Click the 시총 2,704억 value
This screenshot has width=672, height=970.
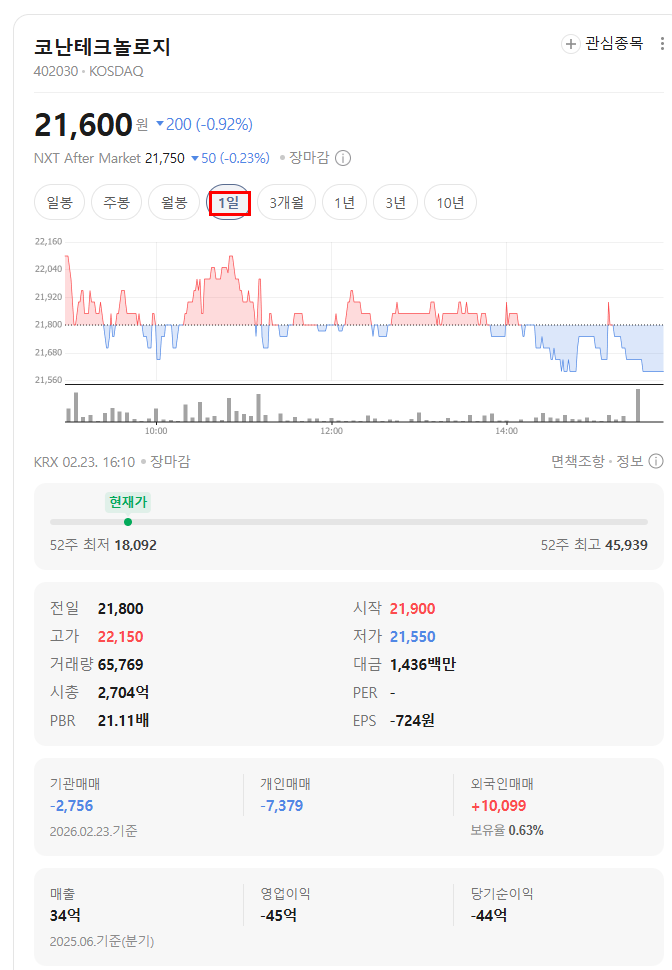(x=123, y=692)
